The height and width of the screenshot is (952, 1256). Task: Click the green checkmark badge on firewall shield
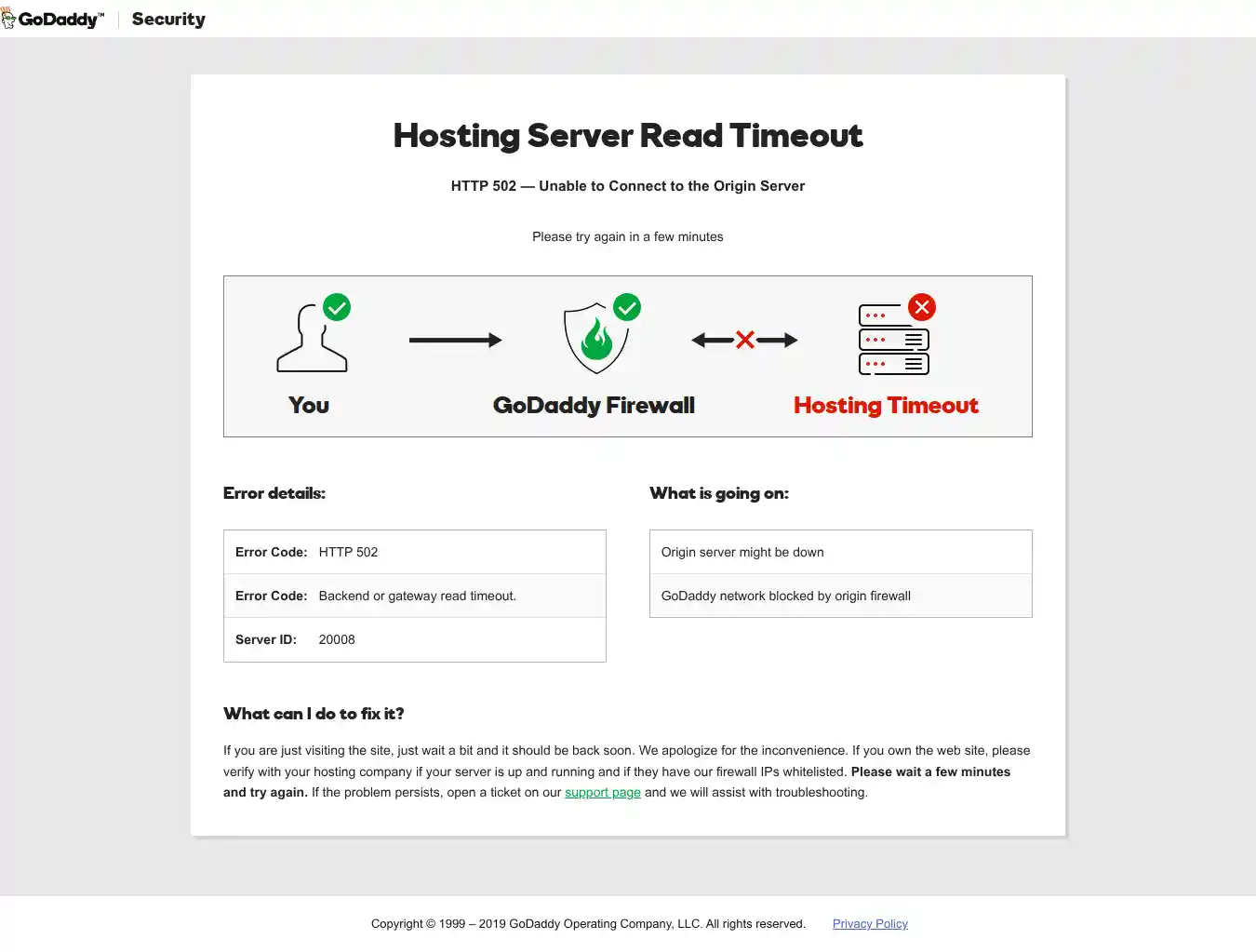627,307
